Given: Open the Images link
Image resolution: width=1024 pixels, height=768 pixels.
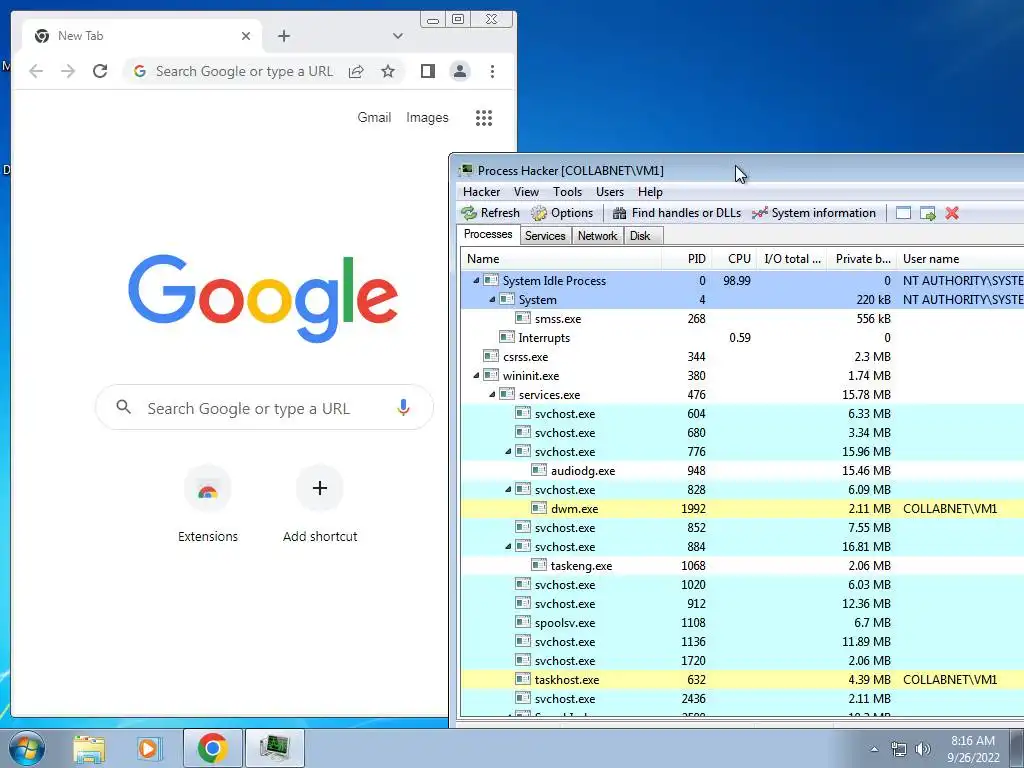Looking at the screenshot, I should 427,118.
